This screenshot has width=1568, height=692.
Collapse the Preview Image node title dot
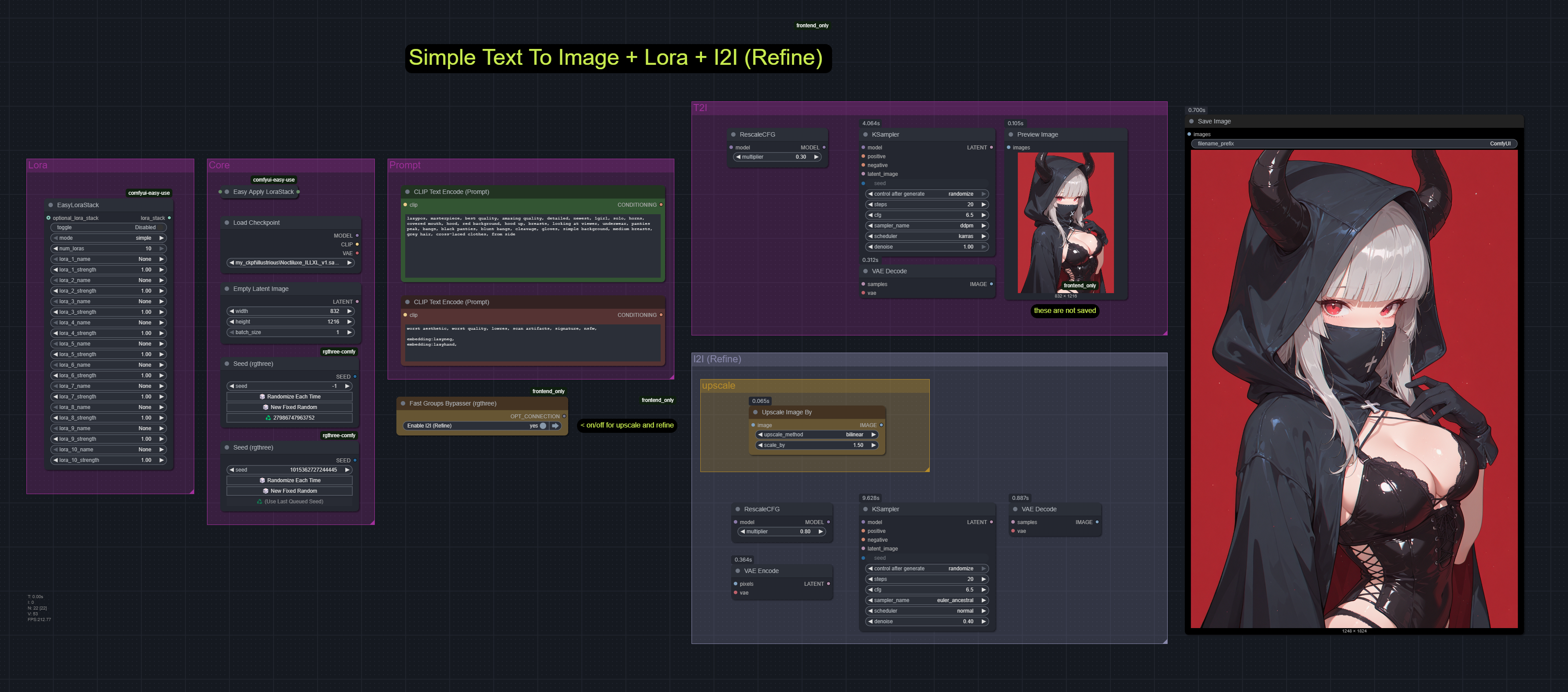click(1010, 134)
